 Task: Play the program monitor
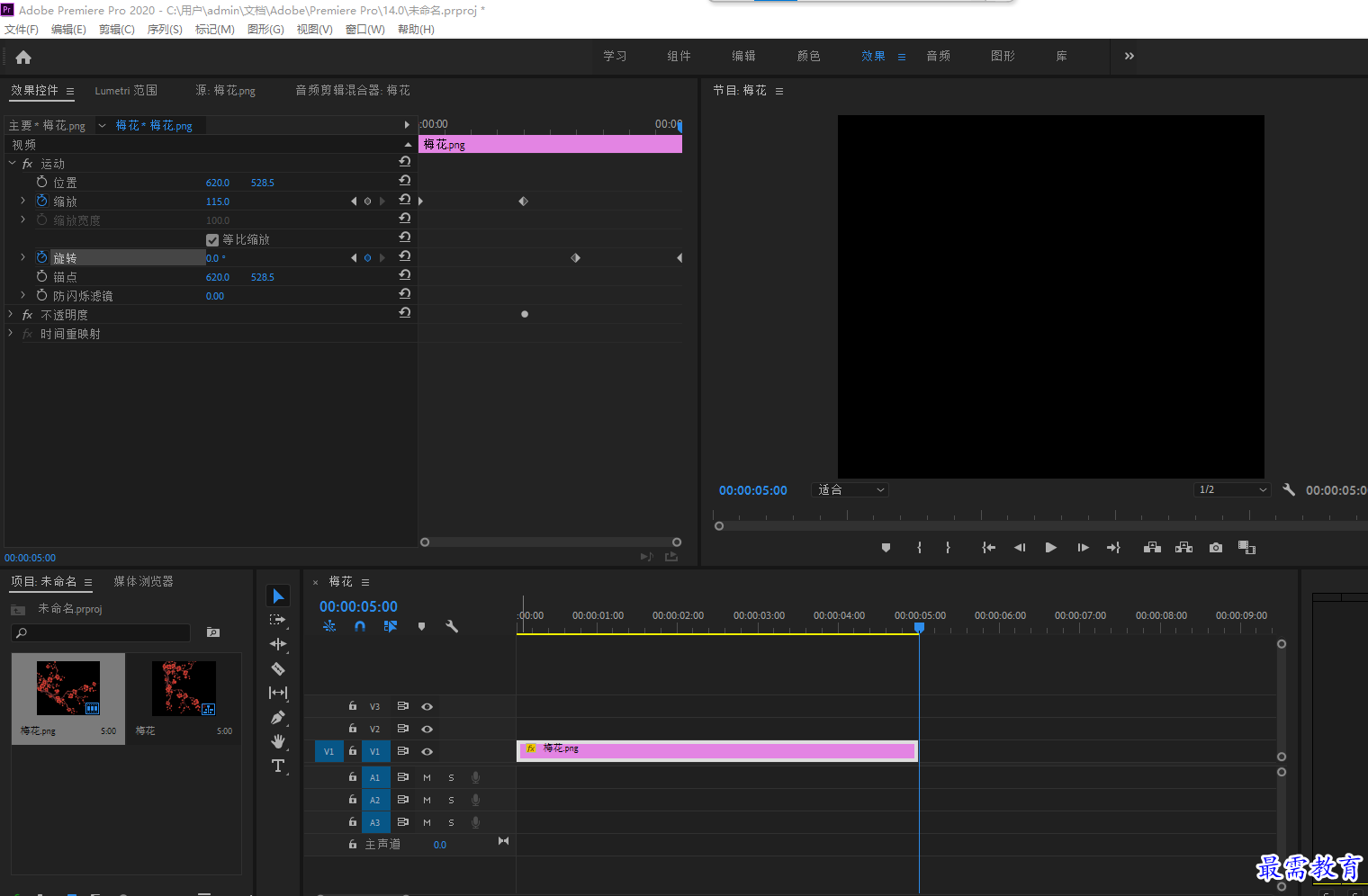(1050, 547)
